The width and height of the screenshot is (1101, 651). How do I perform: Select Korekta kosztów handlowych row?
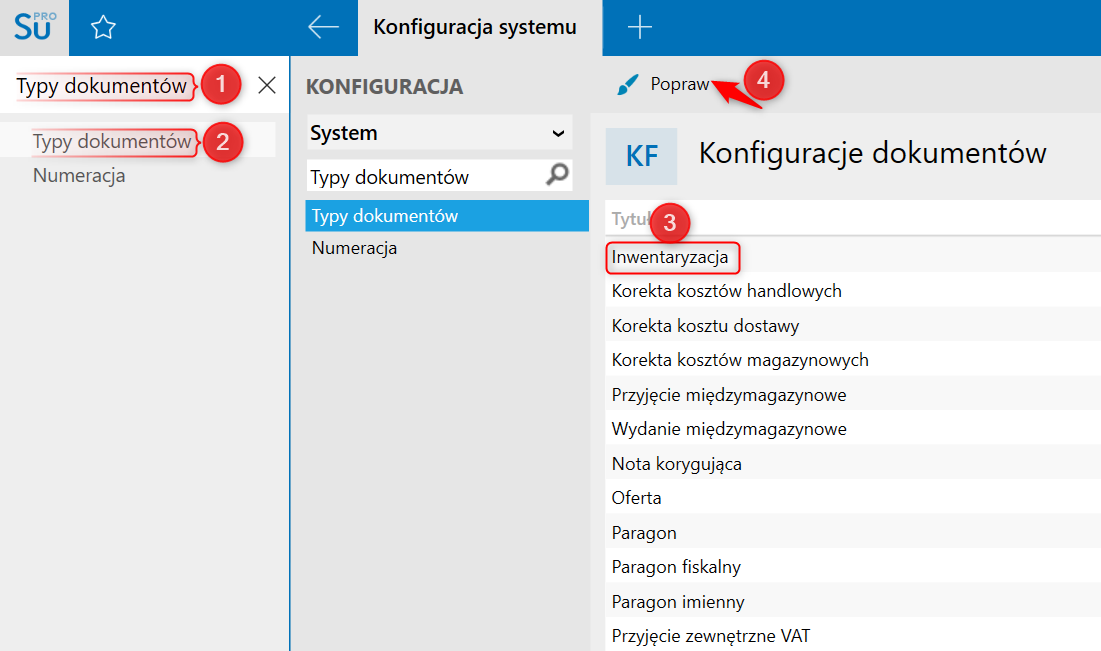726,291
